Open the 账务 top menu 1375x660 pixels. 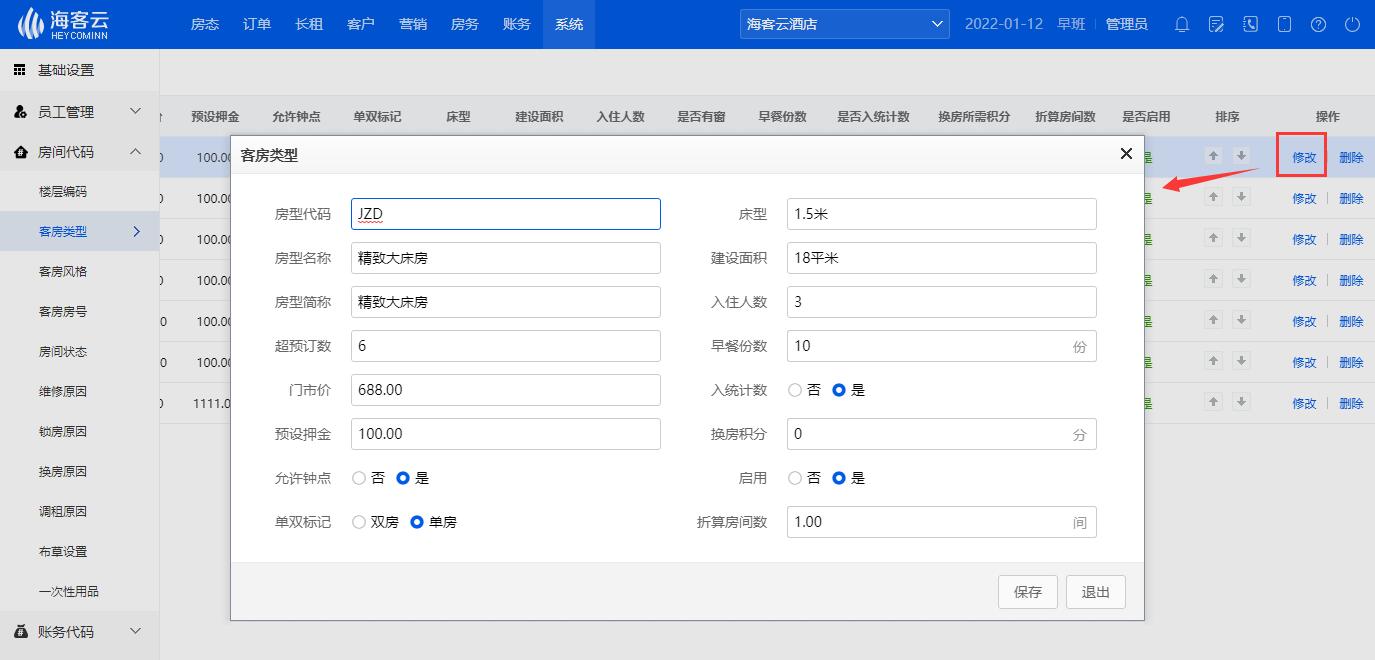[x=517, y=24]
